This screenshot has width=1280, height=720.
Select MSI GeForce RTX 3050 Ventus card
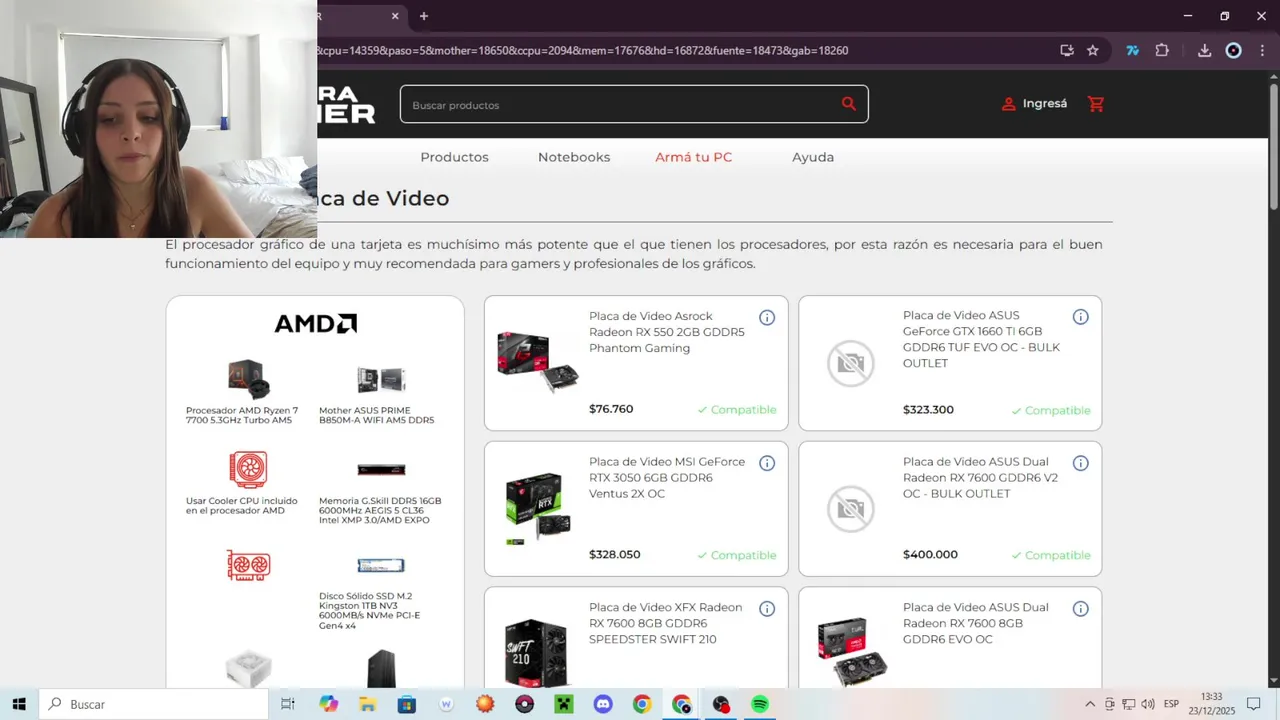point(636,509)
